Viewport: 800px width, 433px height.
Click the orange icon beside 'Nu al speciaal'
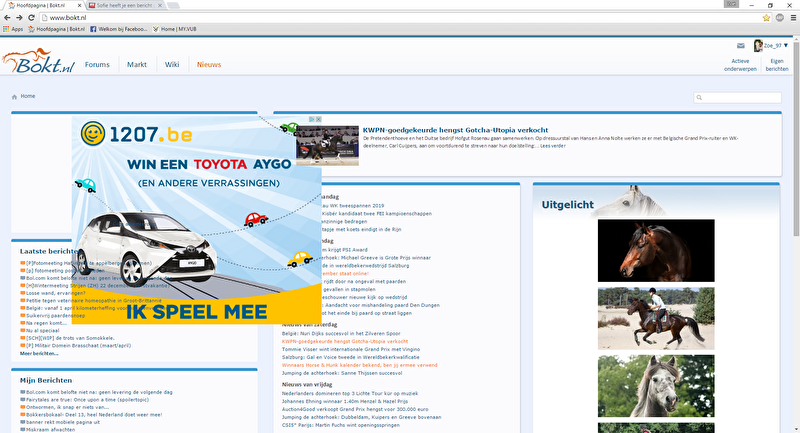click(x=22, y=330)
